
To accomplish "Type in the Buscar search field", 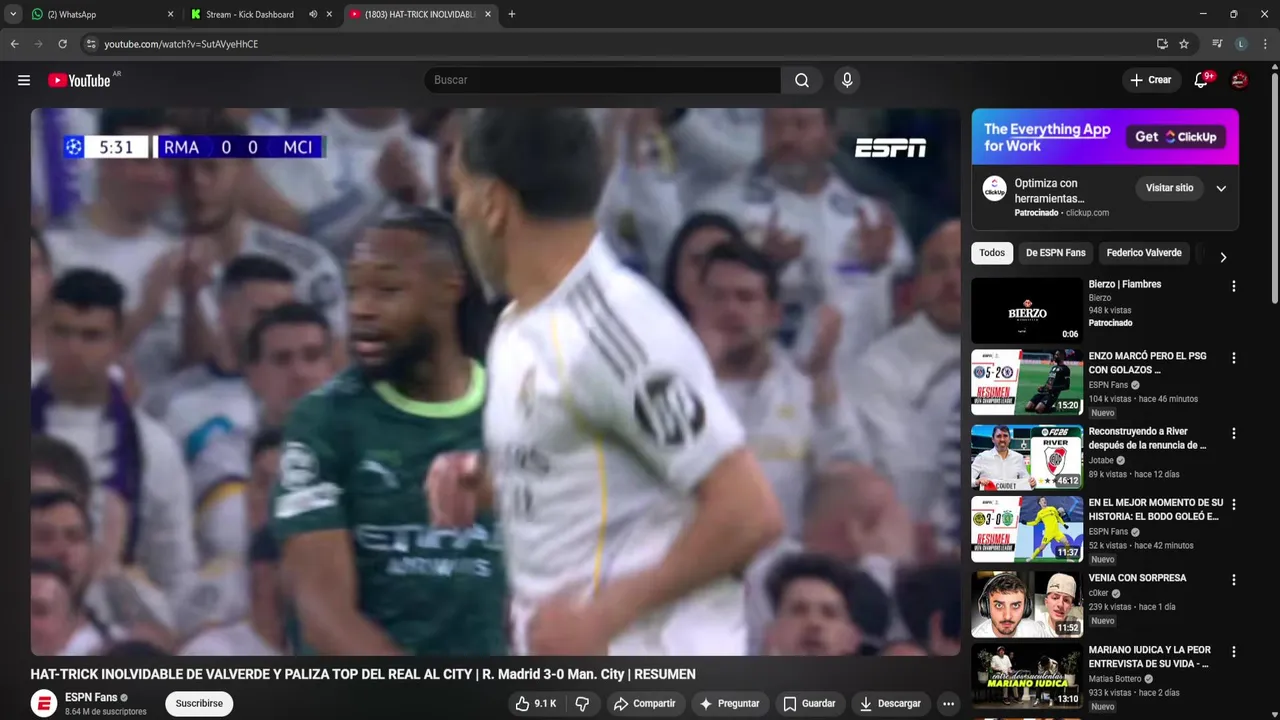I will (602, 80).
